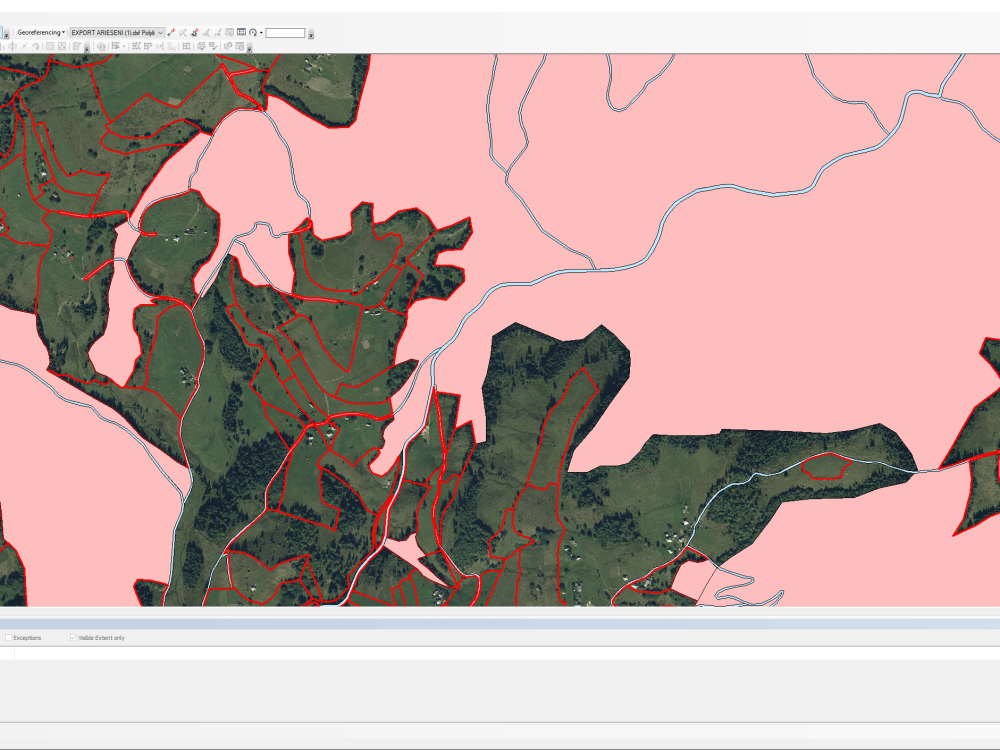Select the Topology Edit tool
This screenshot has width=1000, height=750.
(x=115, y=46)
